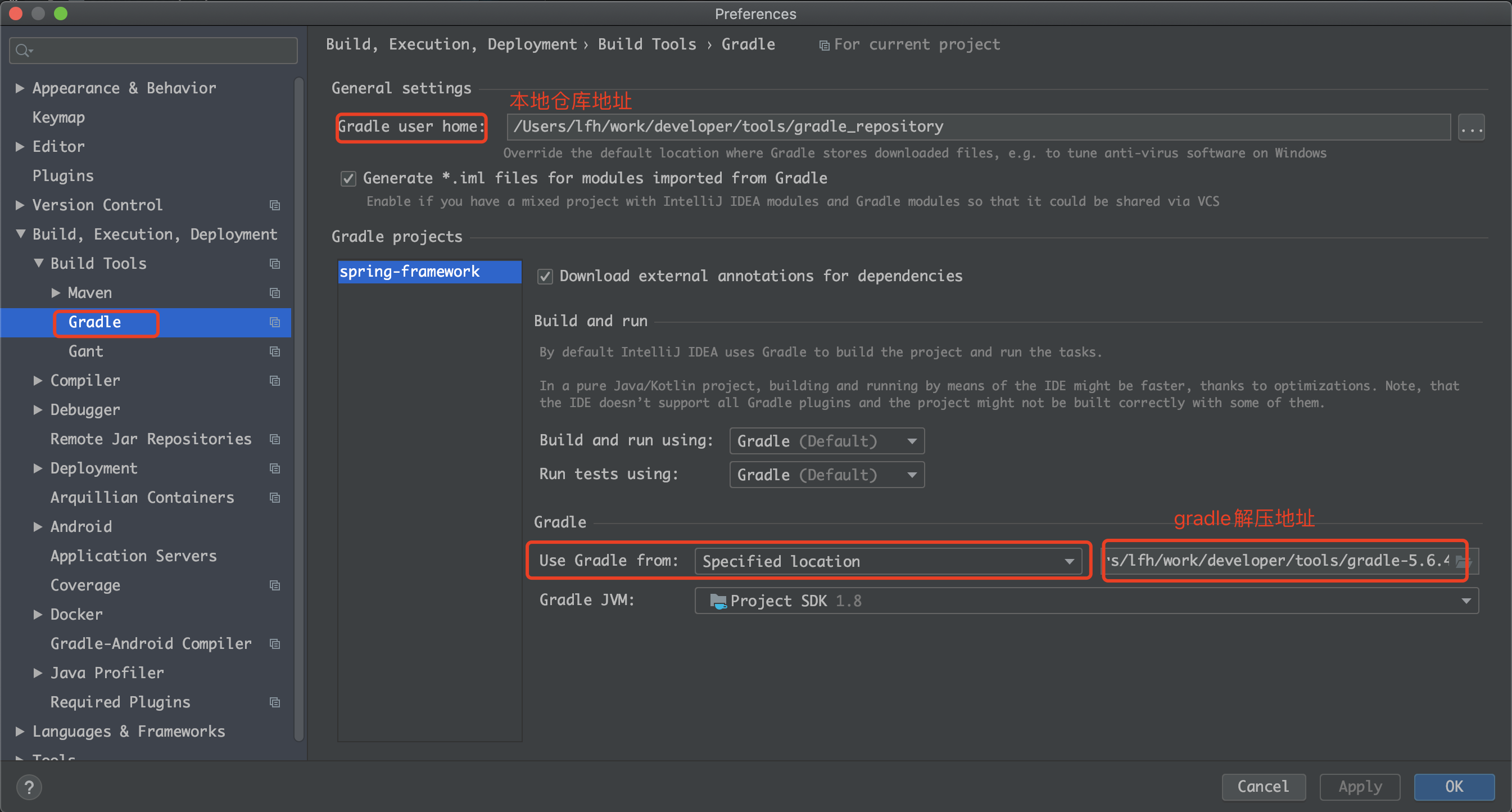Click the Gradle user home path field
The image size is (1512, 812).
(x=978, y=127)
